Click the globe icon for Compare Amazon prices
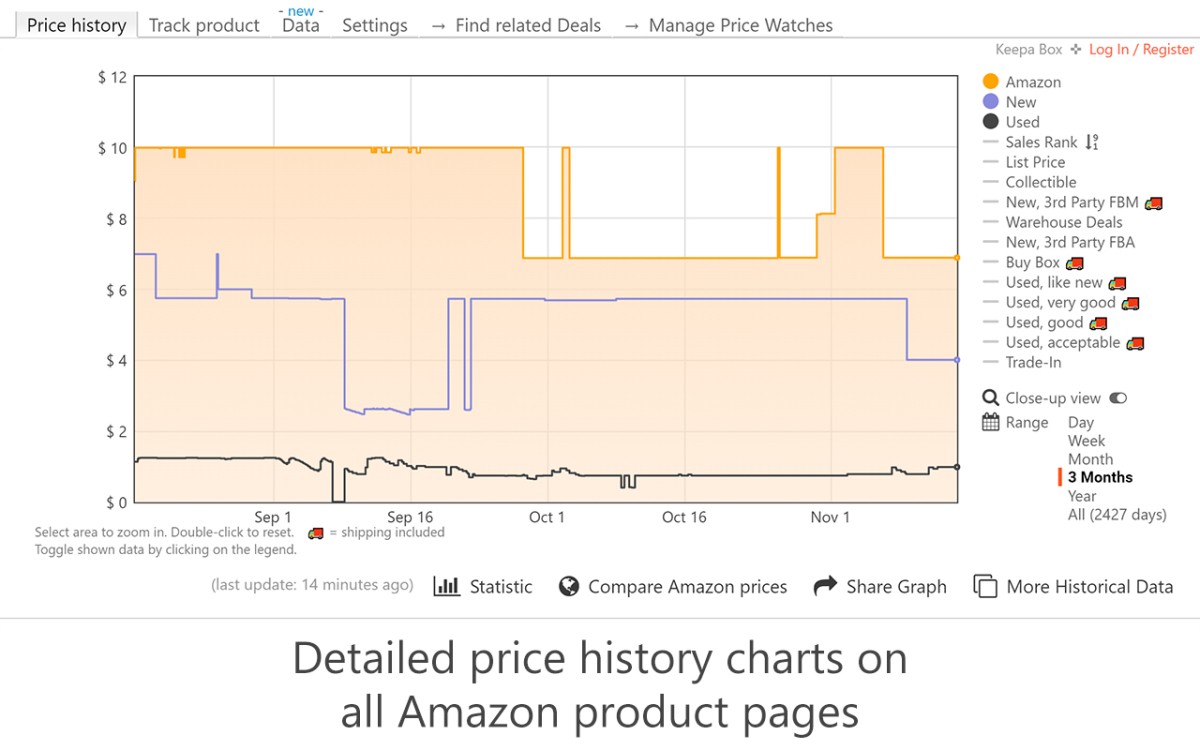The height and width of the screenshot is (750, 1200). point(569,586)
